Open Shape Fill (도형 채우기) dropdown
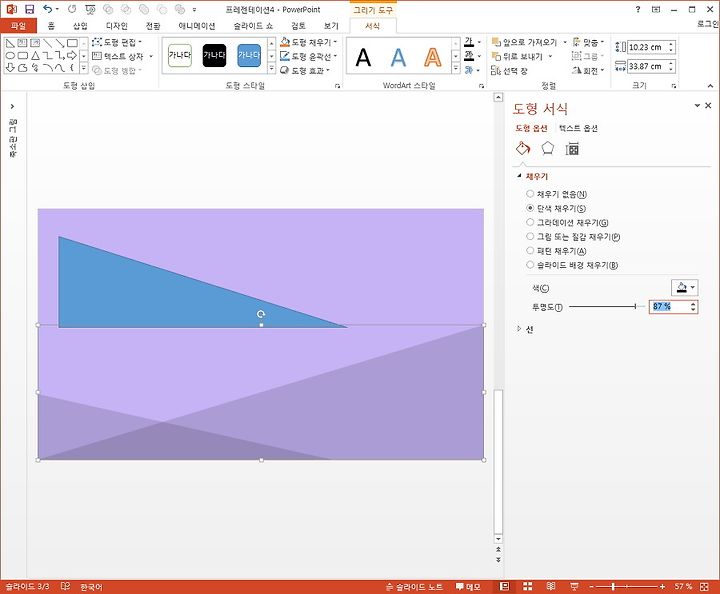The image size is (720, 594). pyautogui.click(x=309, y=42)
